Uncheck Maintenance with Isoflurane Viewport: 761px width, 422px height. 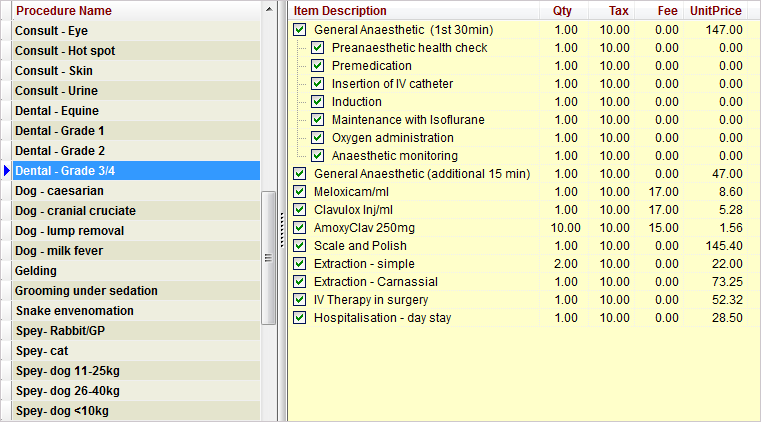click(x=318, y=120)
